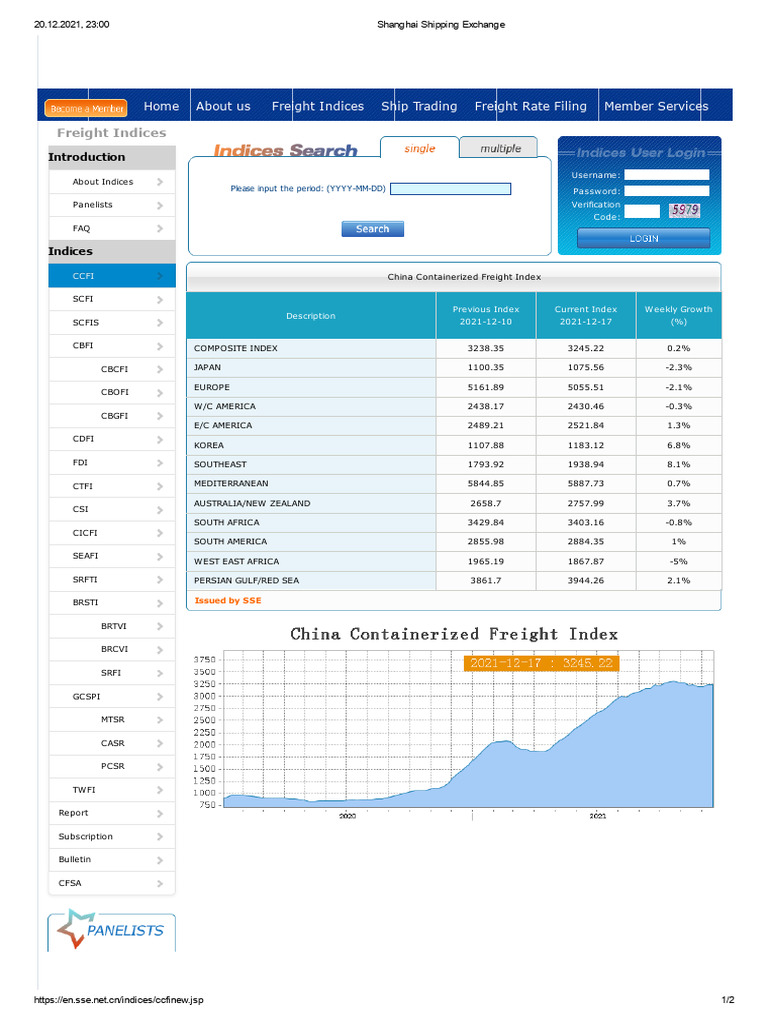Image resolution: width=768 pixels, height=1024 pixels.
Task: Click the arrow beside SRFI
Action: pos(160,673)
